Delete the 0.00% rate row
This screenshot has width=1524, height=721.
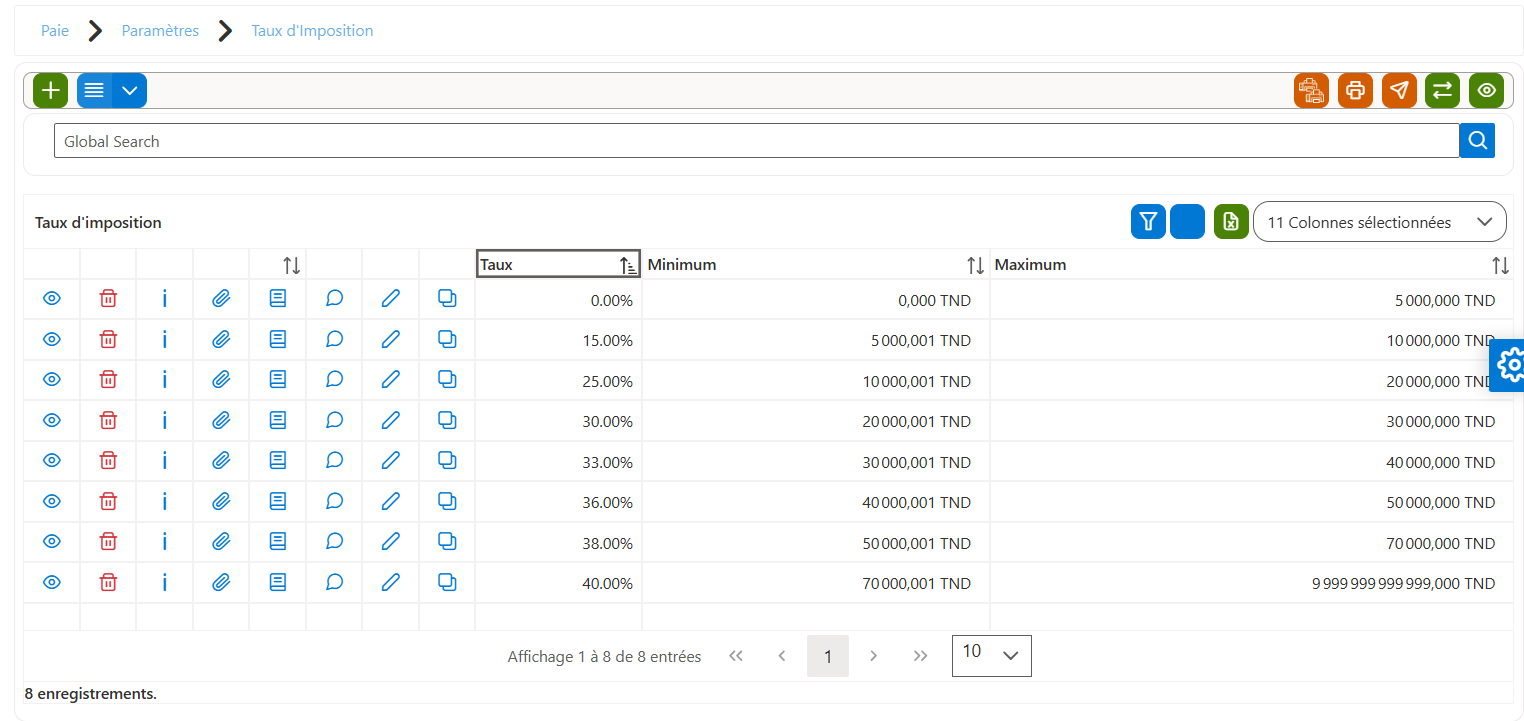click(x=108, y=299)
